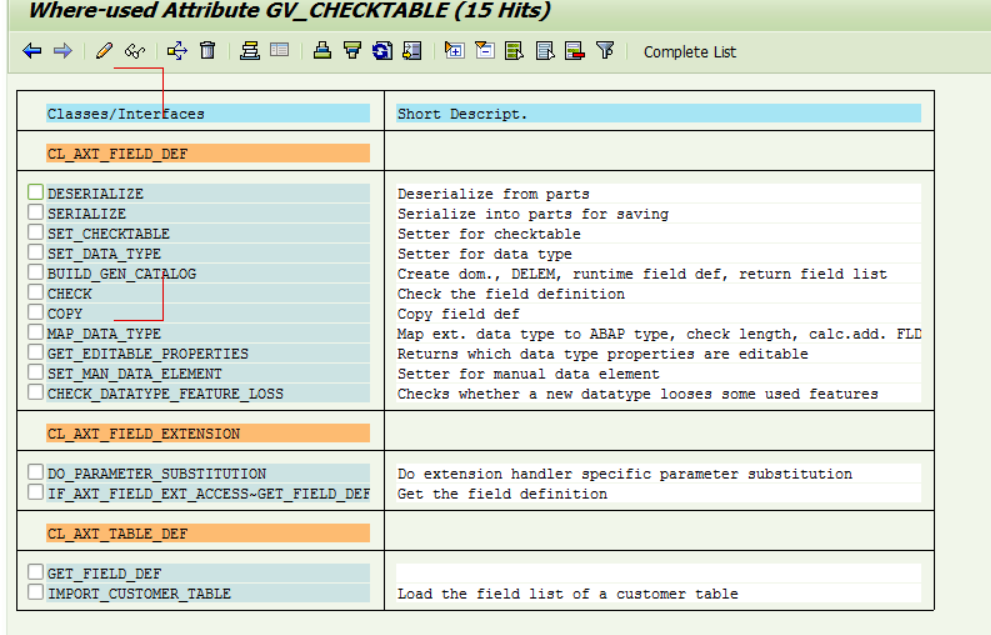Click description 'Get the field definition'
The image size is (991, 635).
coord(502,494)
